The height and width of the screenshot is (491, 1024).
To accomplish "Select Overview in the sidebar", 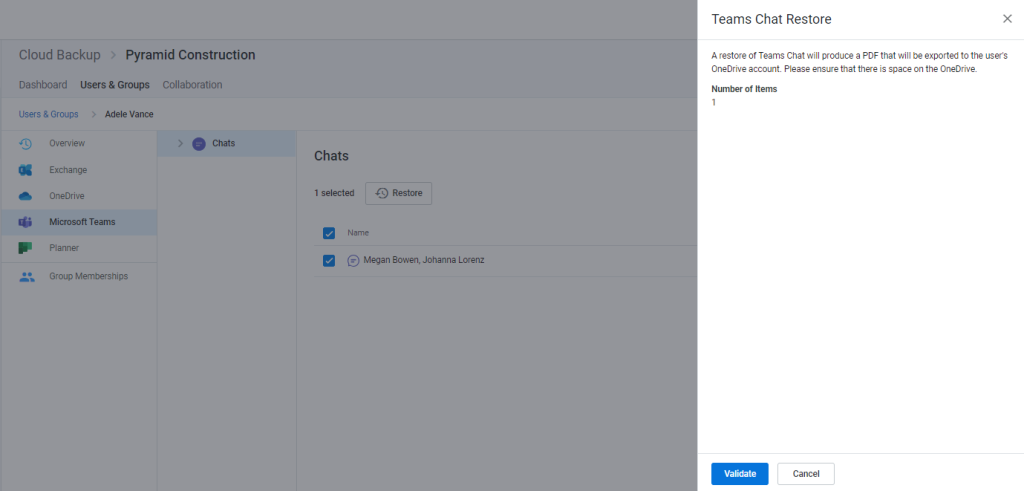I will (x=78, y=144).
